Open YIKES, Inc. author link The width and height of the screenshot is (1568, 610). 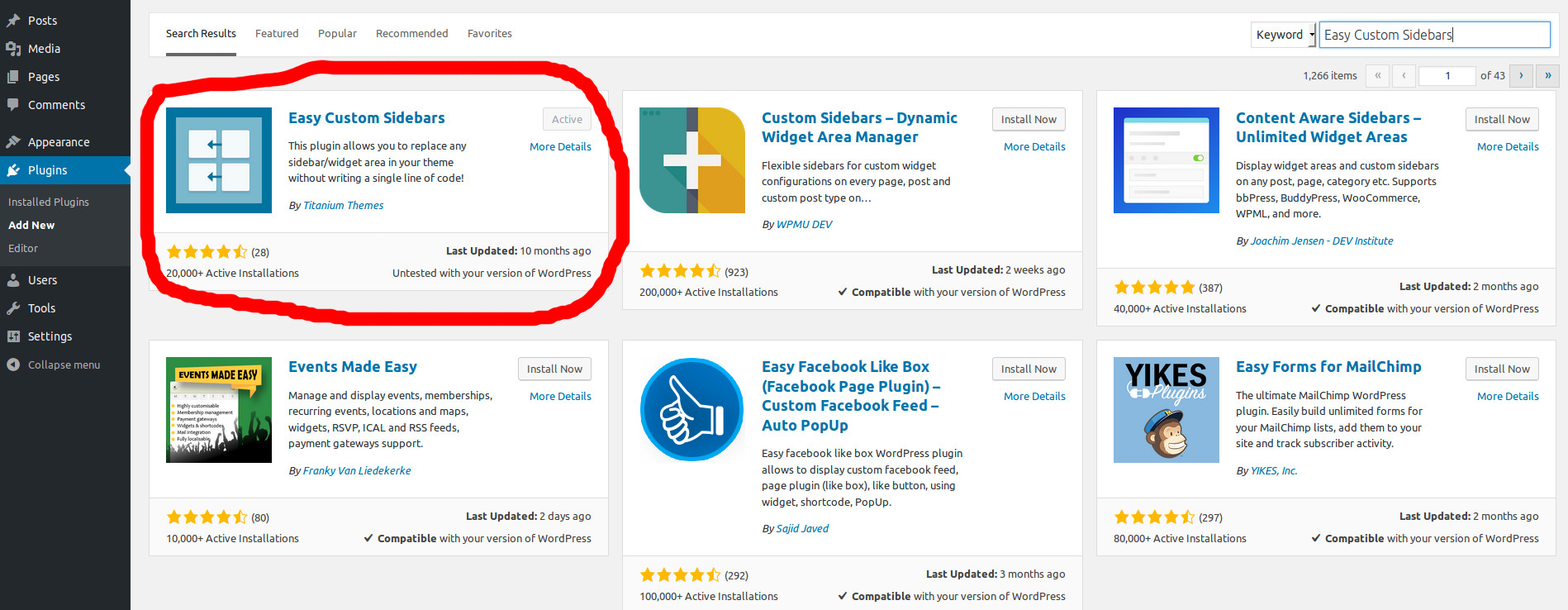[1274, 470]
